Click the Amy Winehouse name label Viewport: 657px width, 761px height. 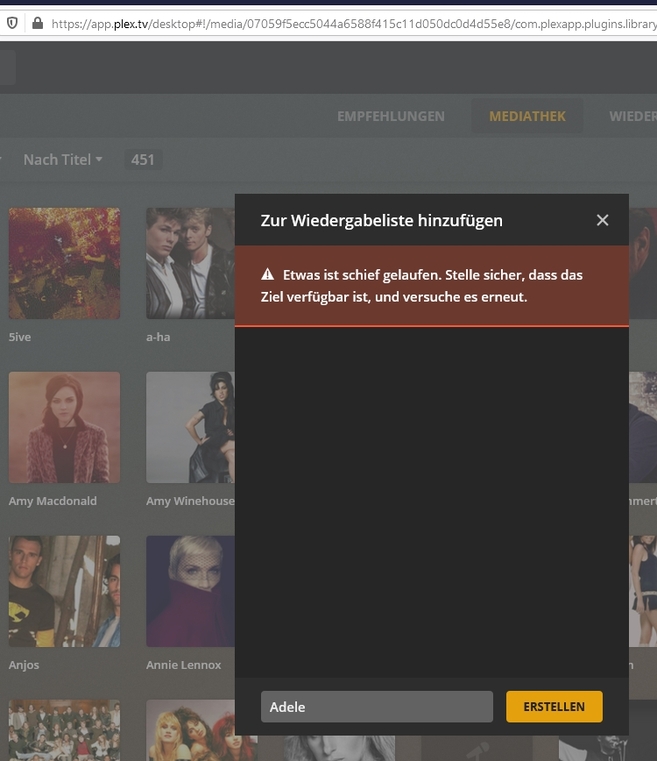pos(190,501)
